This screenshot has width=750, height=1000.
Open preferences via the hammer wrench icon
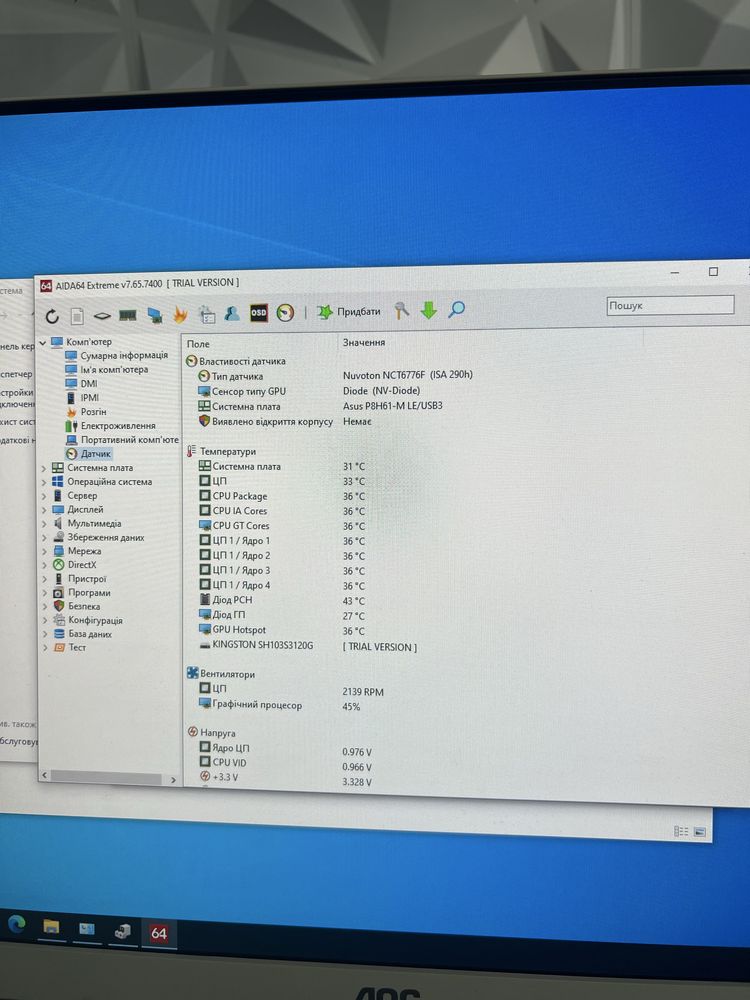401,311
